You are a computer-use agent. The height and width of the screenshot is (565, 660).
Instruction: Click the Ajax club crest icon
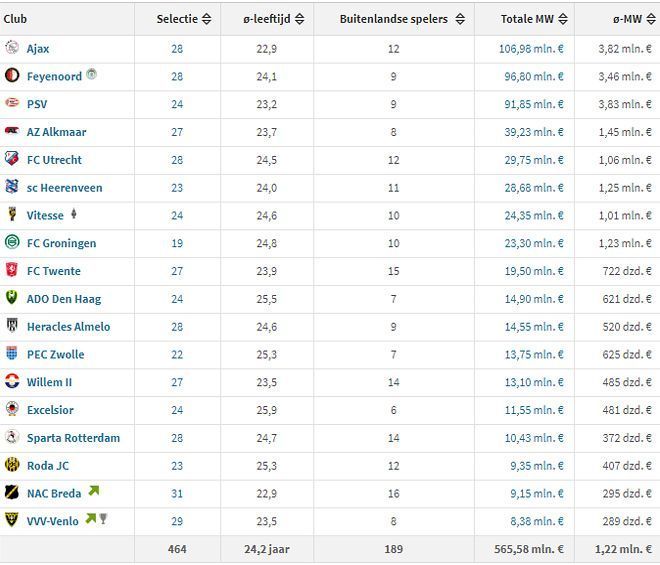tap(12, 48)
